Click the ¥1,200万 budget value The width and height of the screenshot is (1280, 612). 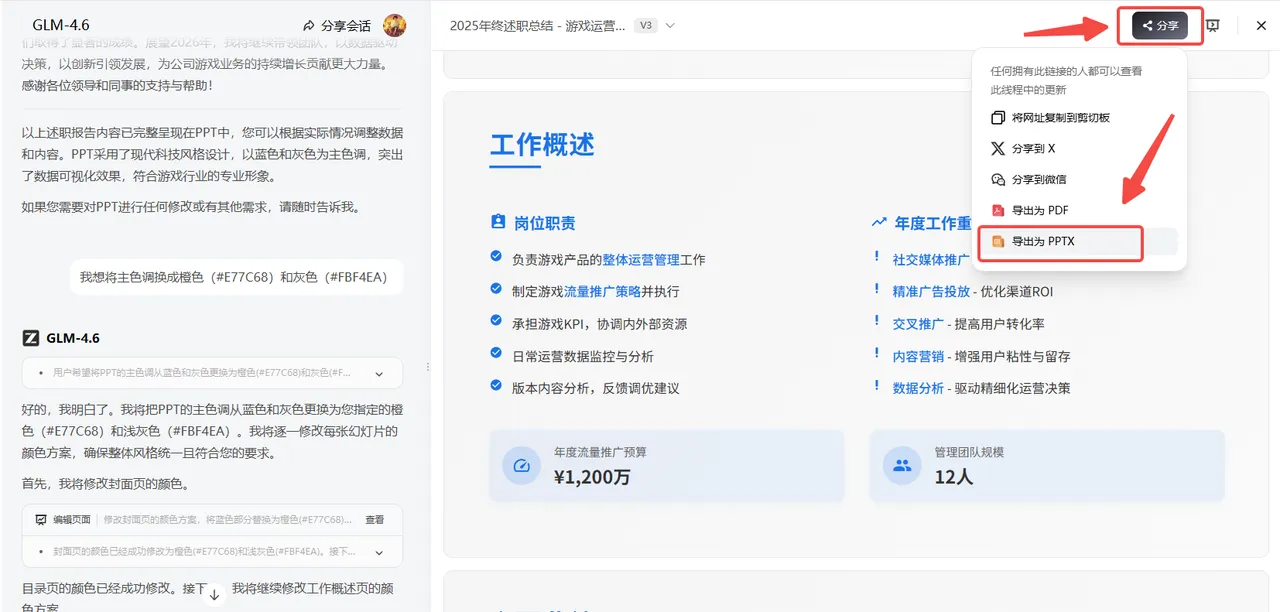(592, 477)
